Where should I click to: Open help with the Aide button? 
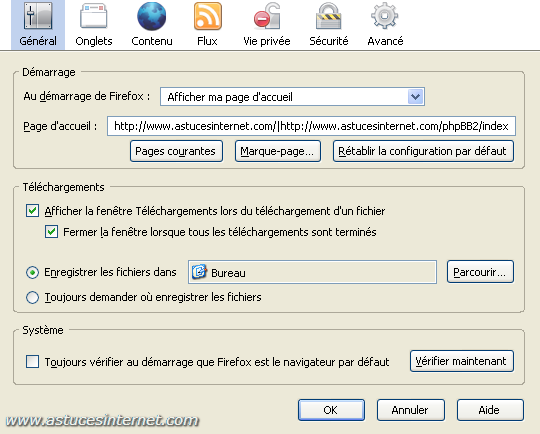490,410
